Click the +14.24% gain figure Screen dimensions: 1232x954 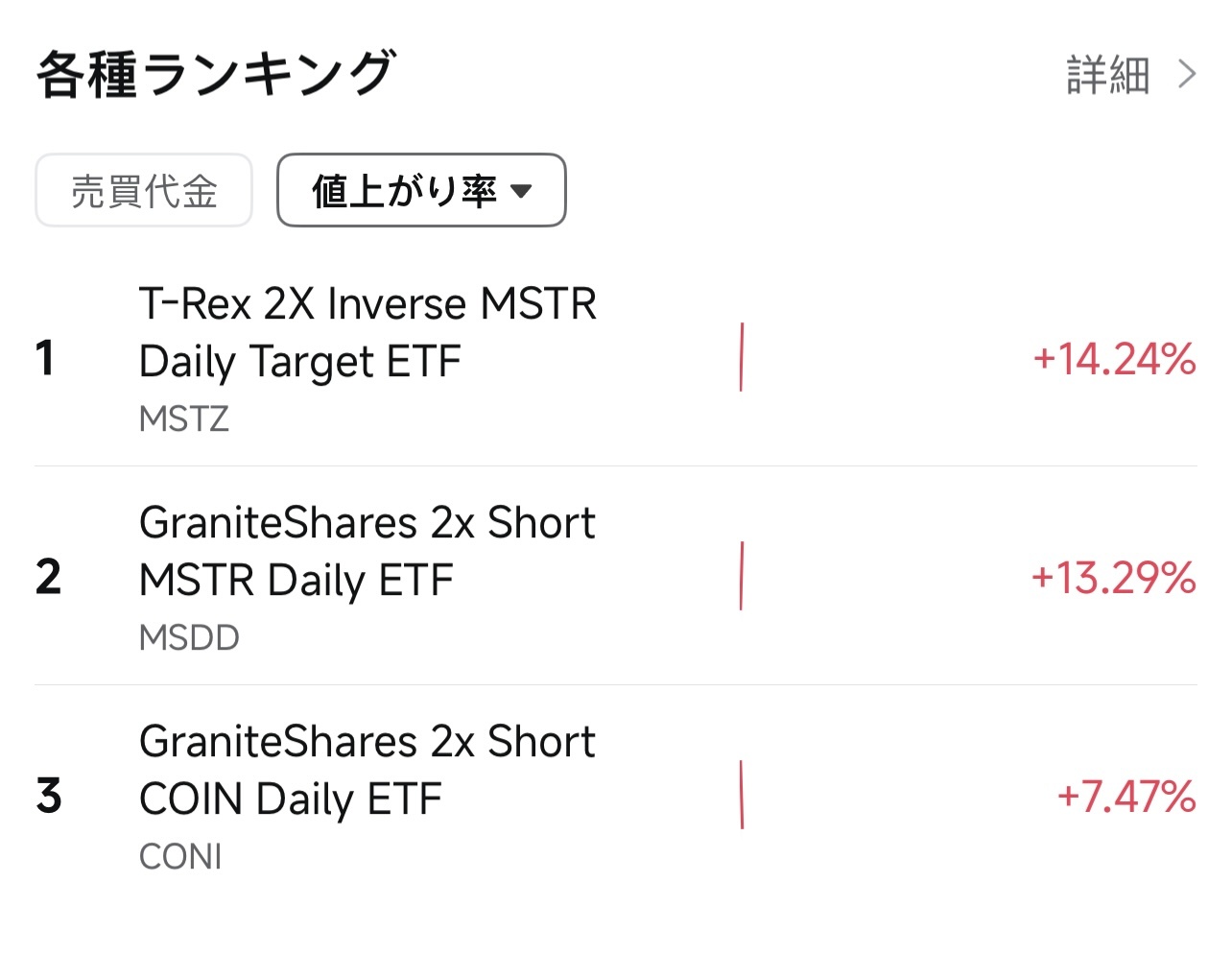(1114, 360)
